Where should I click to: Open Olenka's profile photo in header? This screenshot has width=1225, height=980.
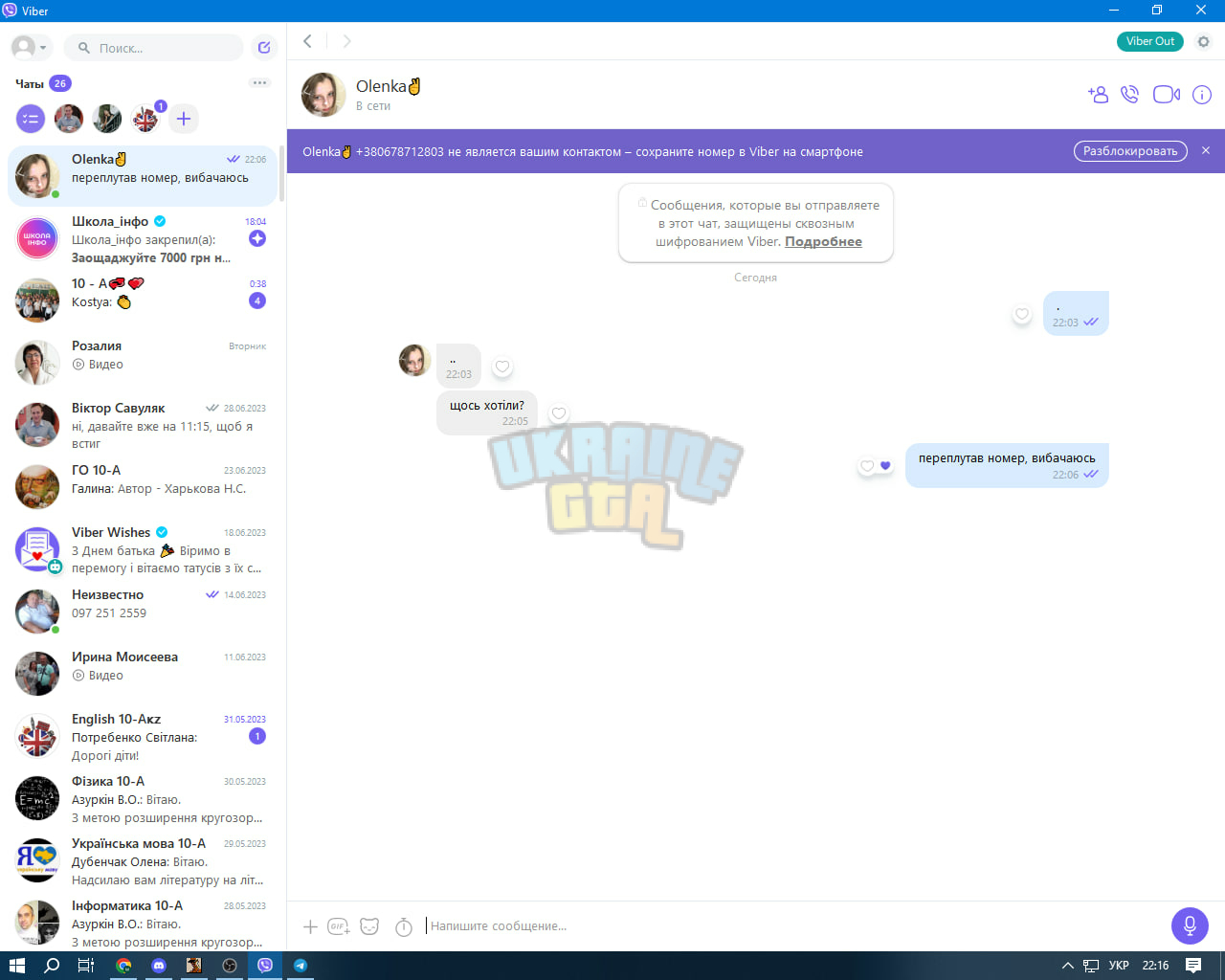tap(323, 95)
